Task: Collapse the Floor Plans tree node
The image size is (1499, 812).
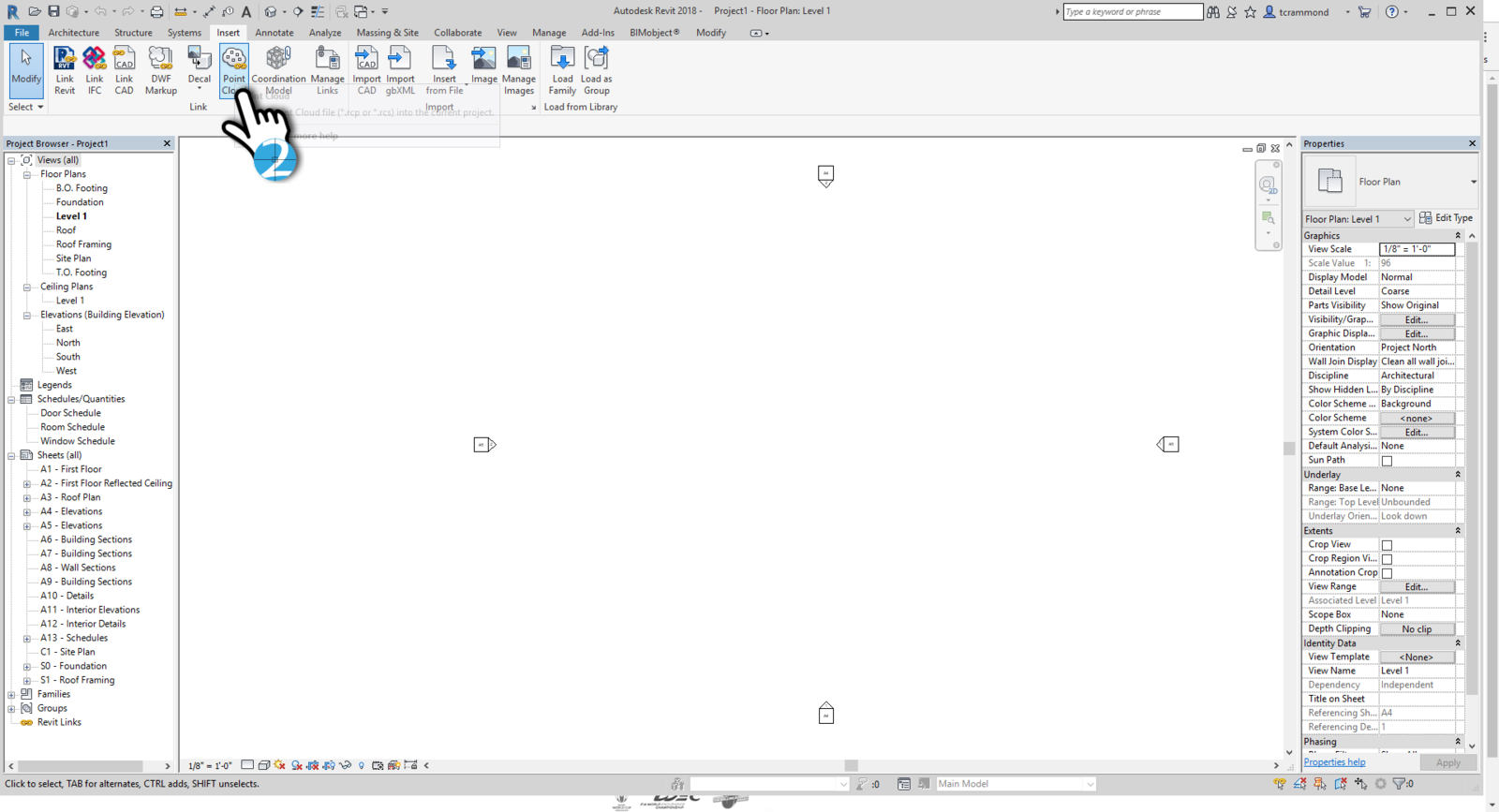Action: (x=27, y=174)
